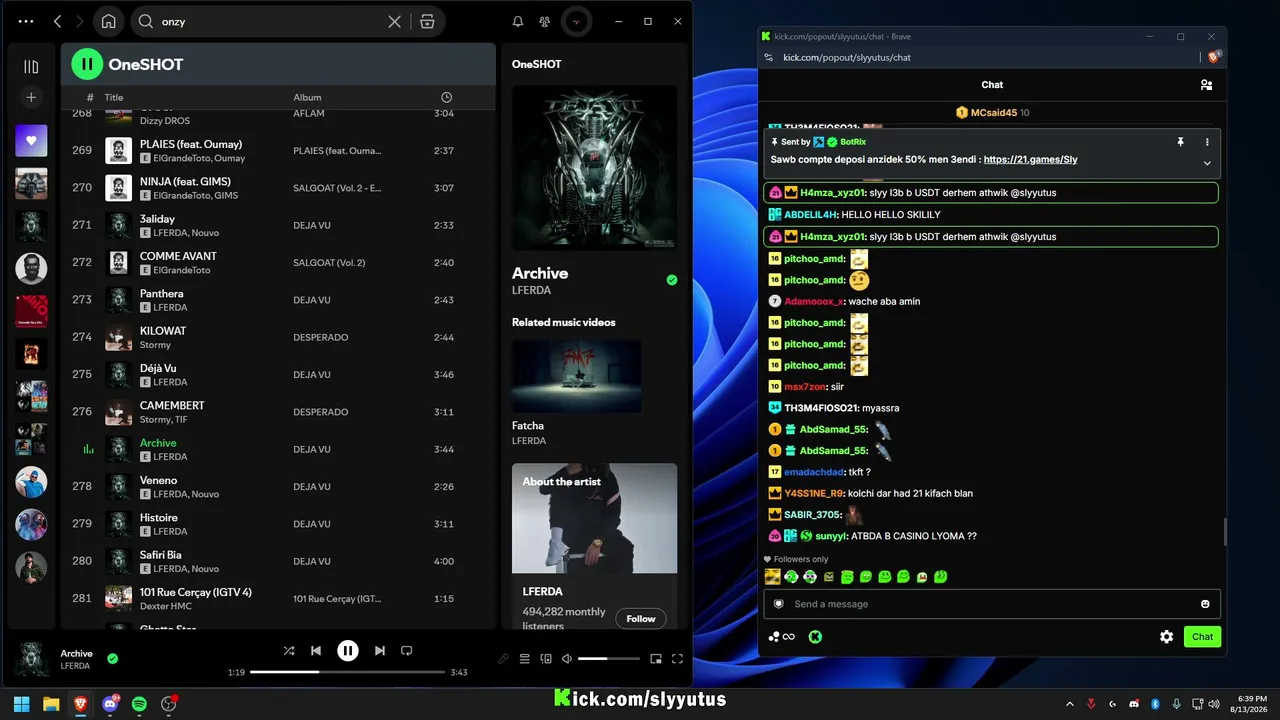The height and width of the screenshot is (720, 1280).
Task: Go back in Spotify navigation
Action: [57, 21]
